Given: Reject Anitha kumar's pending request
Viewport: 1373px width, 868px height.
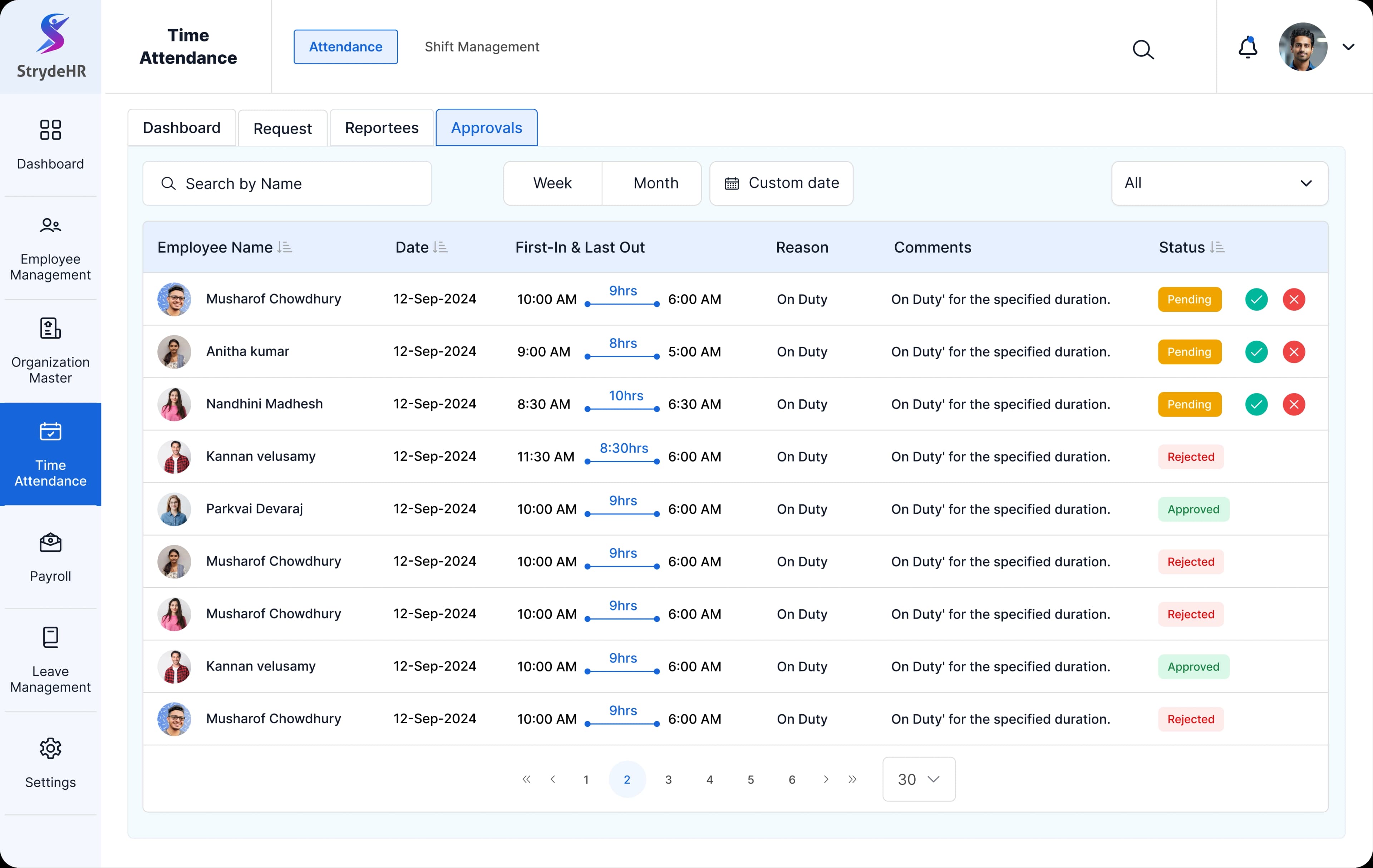Looking at the screenshot, I should tap(1294, 352).
